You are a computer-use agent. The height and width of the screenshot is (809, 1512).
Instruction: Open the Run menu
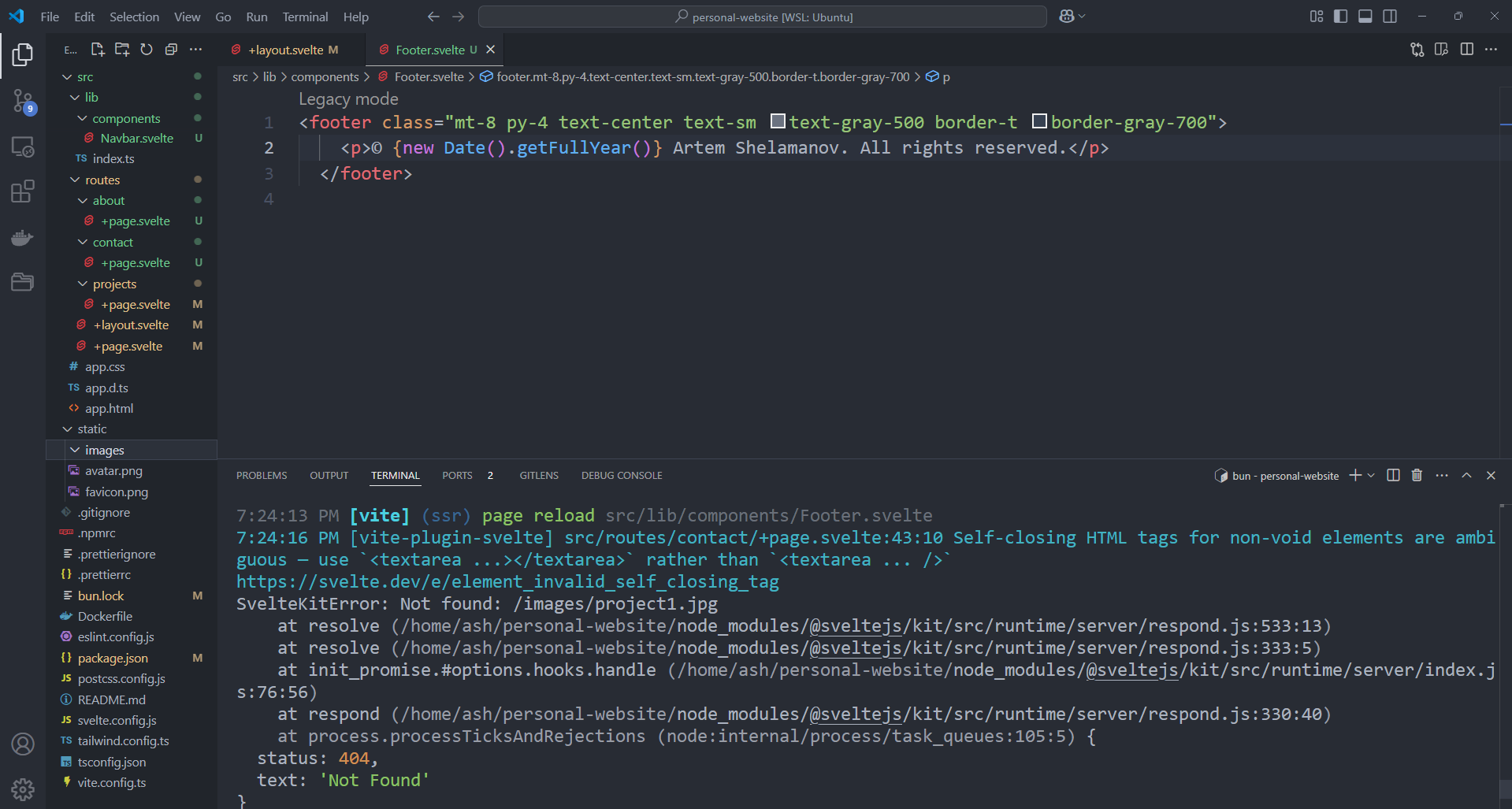point(256,17)
